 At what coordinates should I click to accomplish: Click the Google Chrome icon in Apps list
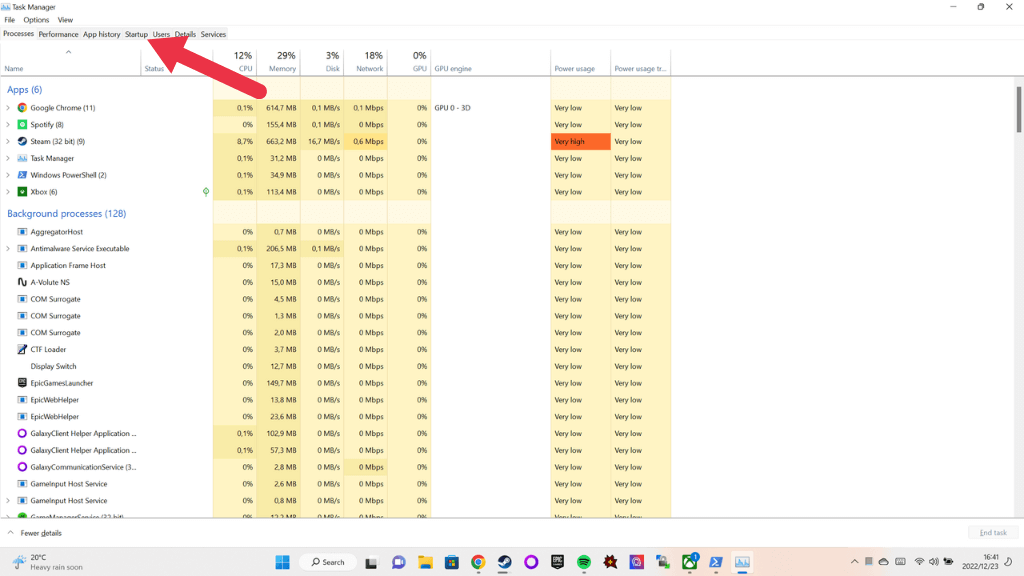click(22, 108)
